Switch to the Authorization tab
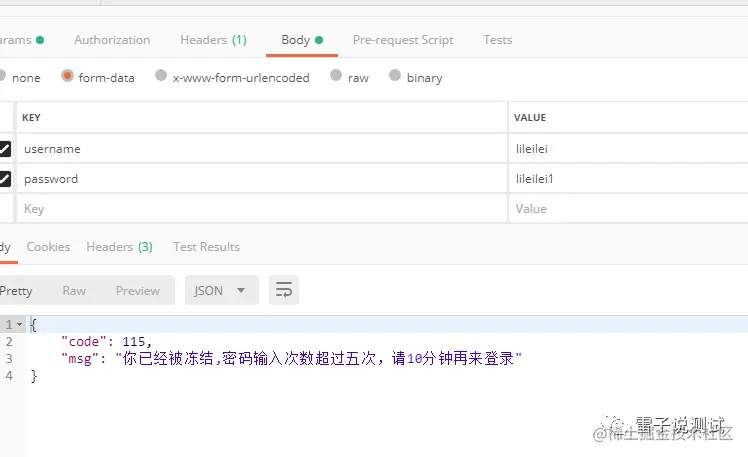 click(112, 40)
